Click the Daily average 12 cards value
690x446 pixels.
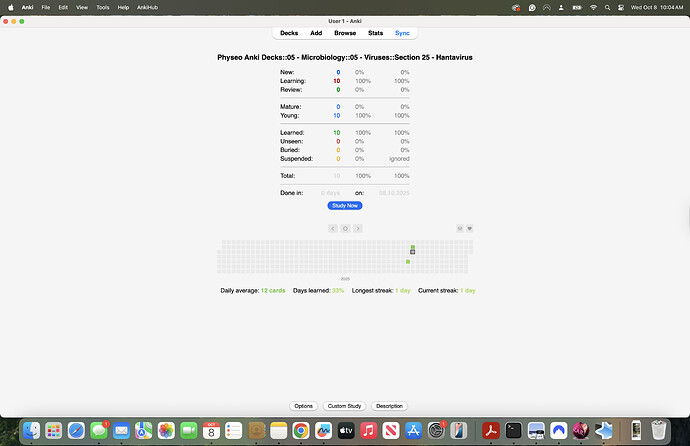273,291
